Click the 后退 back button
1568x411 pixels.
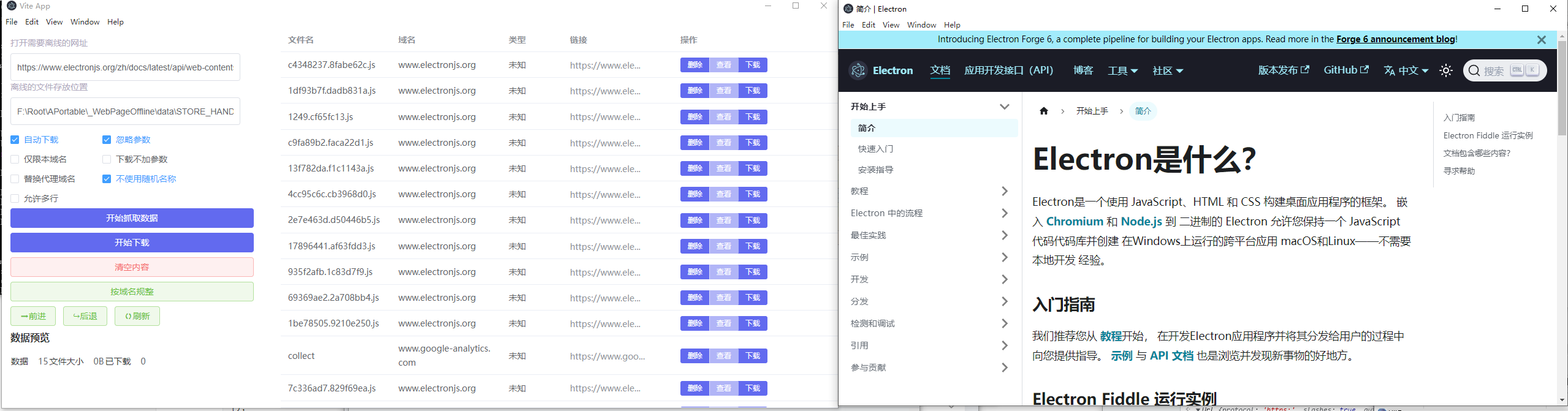click(x=85, y=316)
